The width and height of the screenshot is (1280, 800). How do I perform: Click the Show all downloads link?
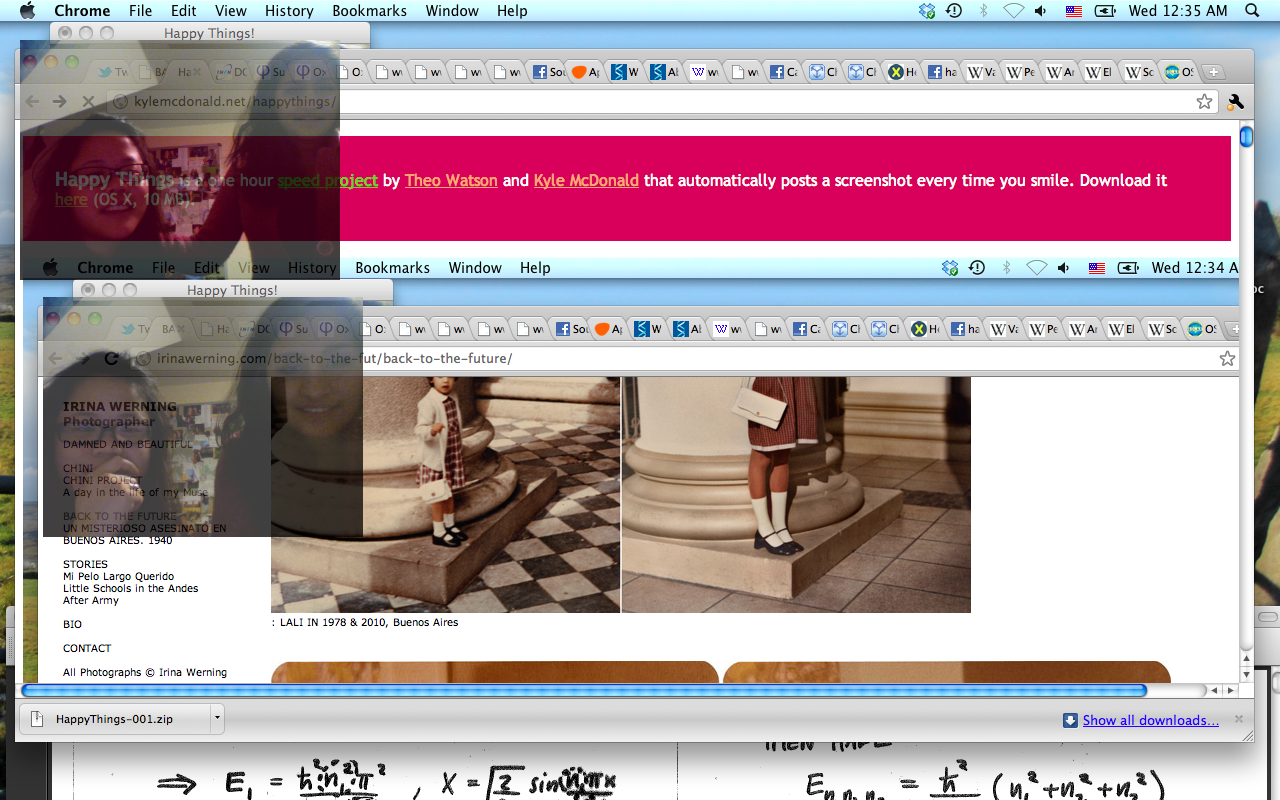pos(1150,720)
